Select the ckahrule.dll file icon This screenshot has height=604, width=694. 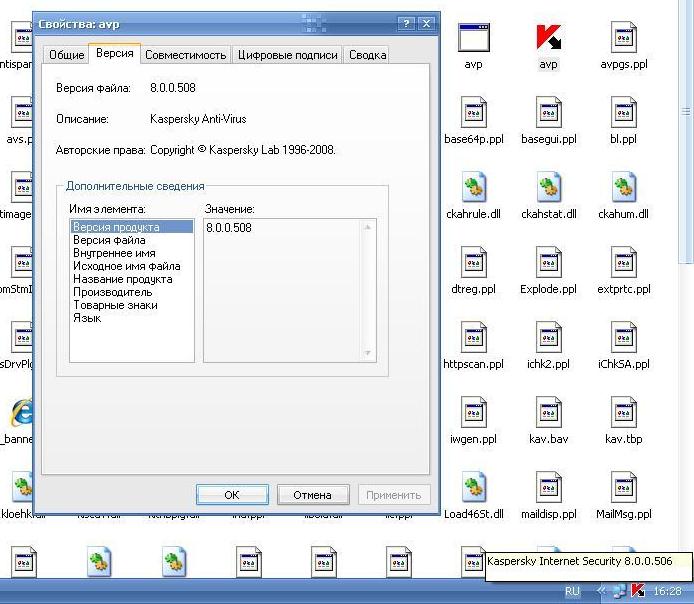click(474, 187)
